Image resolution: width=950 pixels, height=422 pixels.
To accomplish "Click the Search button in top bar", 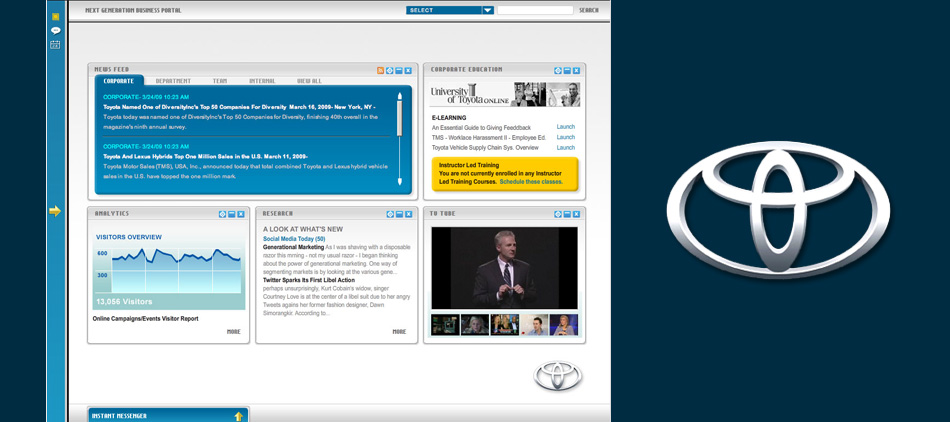I will pyautogui.click(x=589, y=10).
